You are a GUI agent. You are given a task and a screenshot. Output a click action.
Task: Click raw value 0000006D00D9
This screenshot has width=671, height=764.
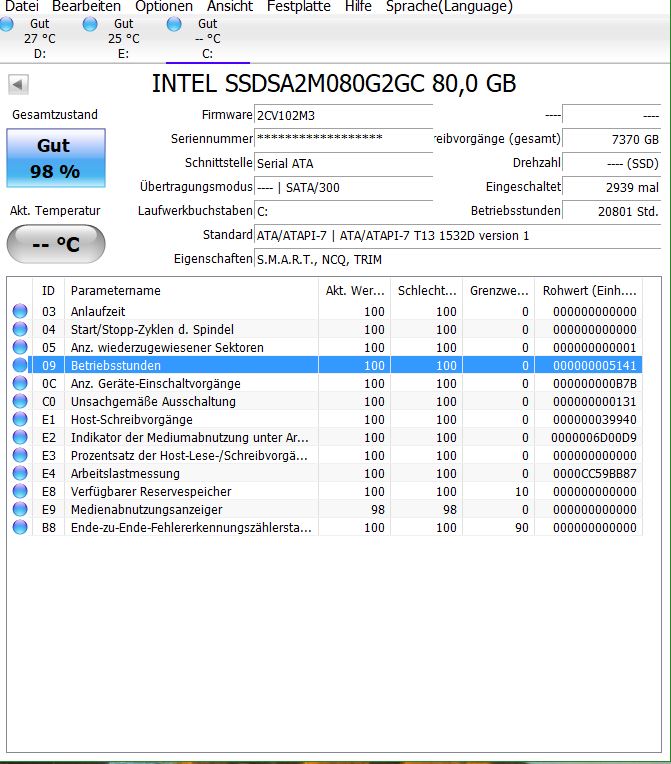tap(594, 438)
